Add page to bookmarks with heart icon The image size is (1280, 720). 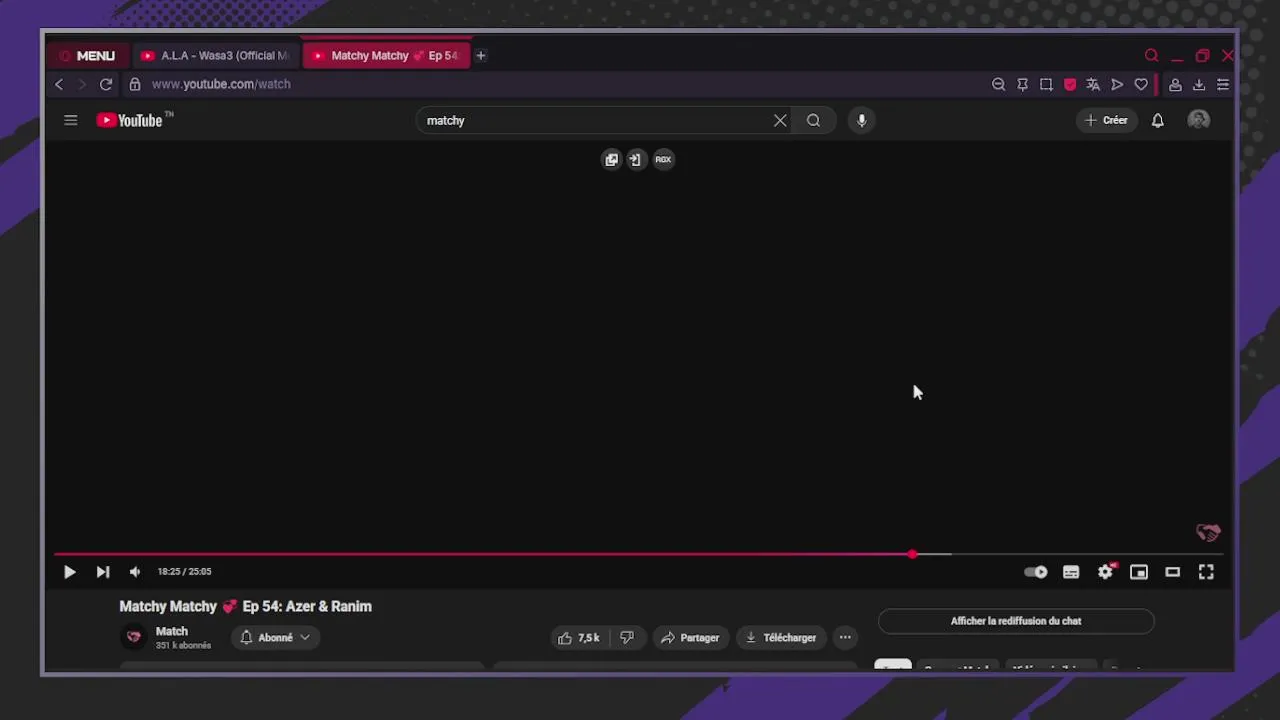[x=1141, y=85]
